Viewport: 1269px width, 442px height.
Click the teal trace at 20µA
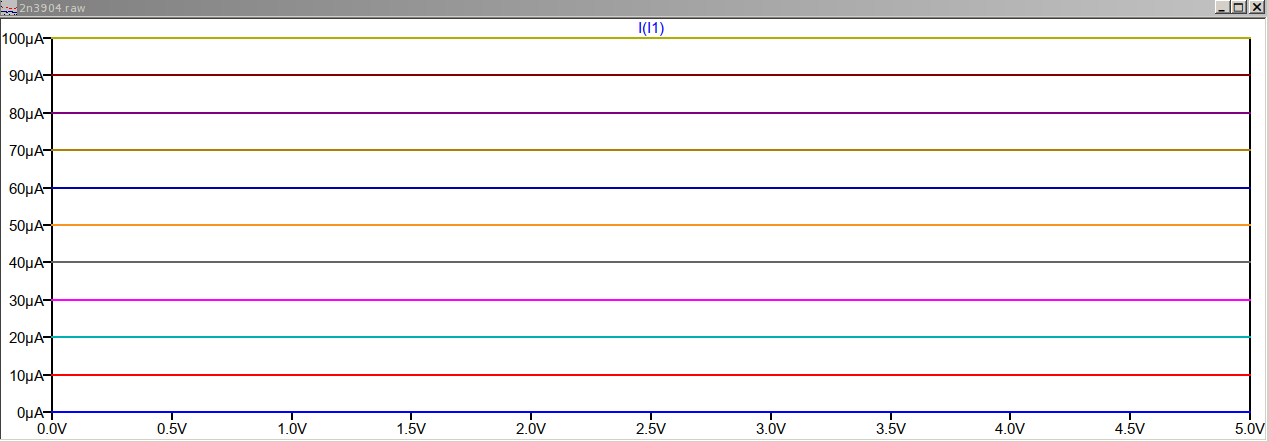(651, 337)
